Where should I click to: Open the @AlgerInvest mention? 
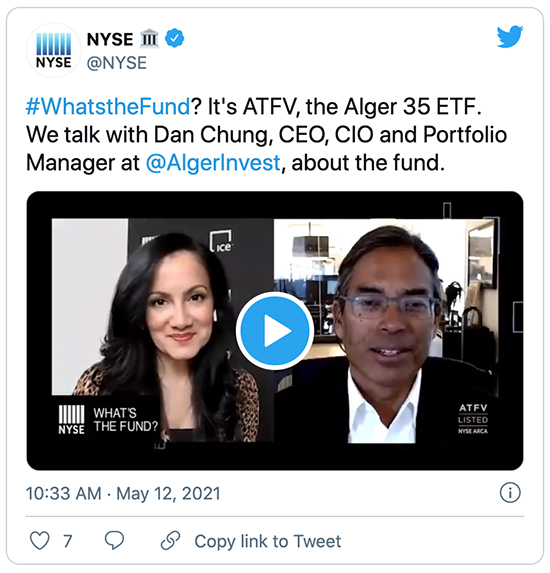(x=213, y=163)
